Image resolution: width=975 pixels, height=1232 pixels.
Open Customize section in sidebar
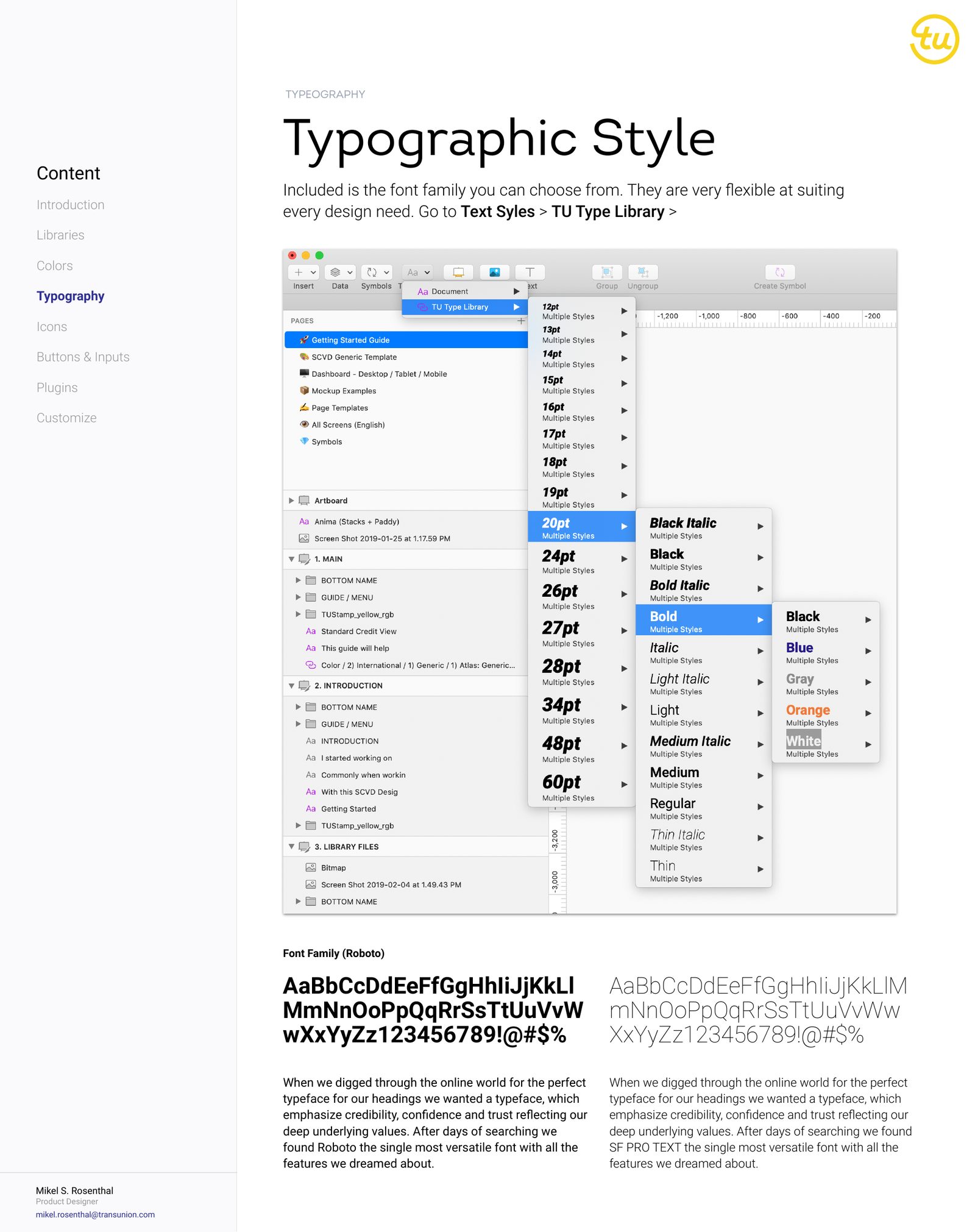coord(66,418)
